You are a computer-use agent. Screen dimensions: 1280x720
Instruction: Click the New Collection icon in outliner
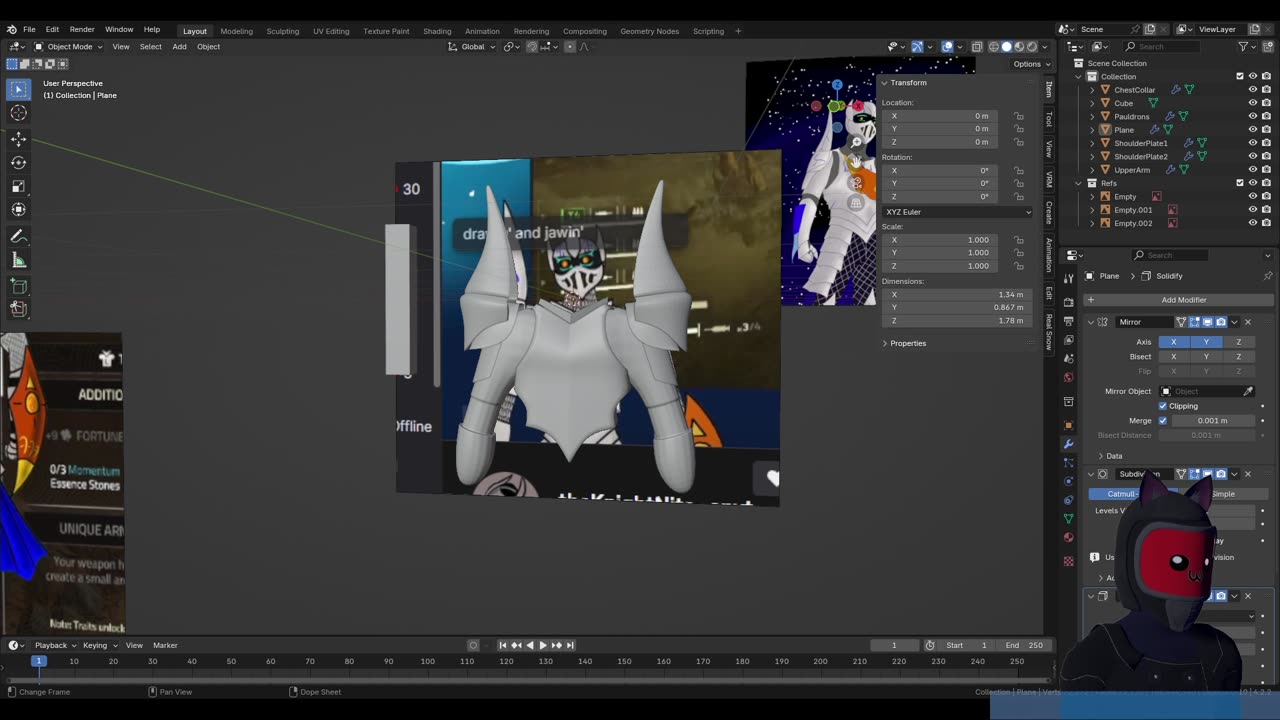point(1266,46)
